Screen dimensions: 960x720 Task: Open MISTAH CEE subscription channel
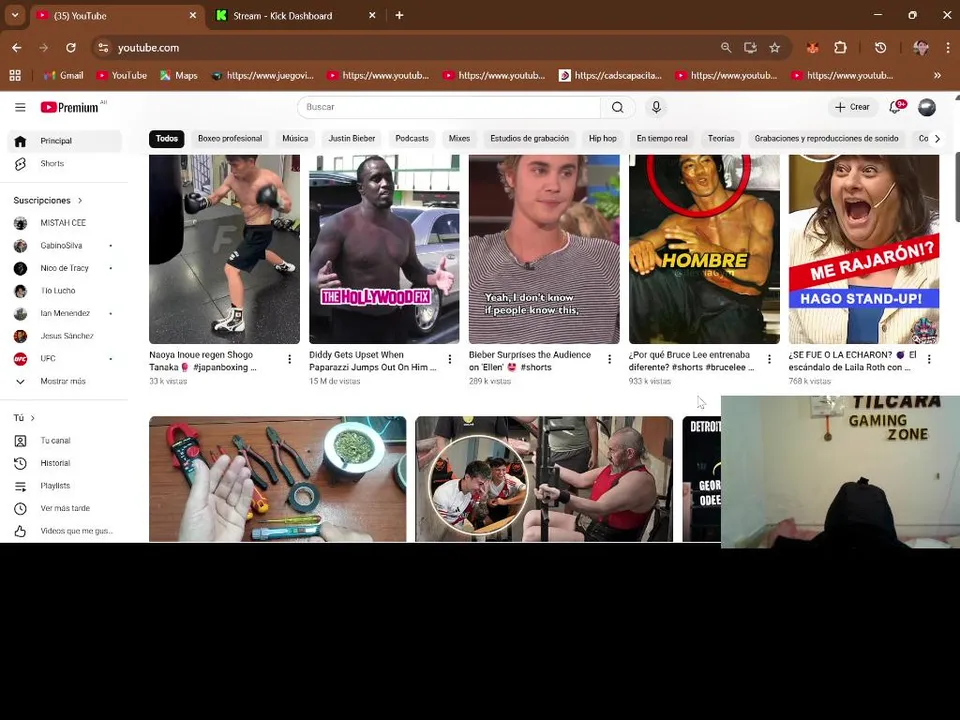(64, 223)
